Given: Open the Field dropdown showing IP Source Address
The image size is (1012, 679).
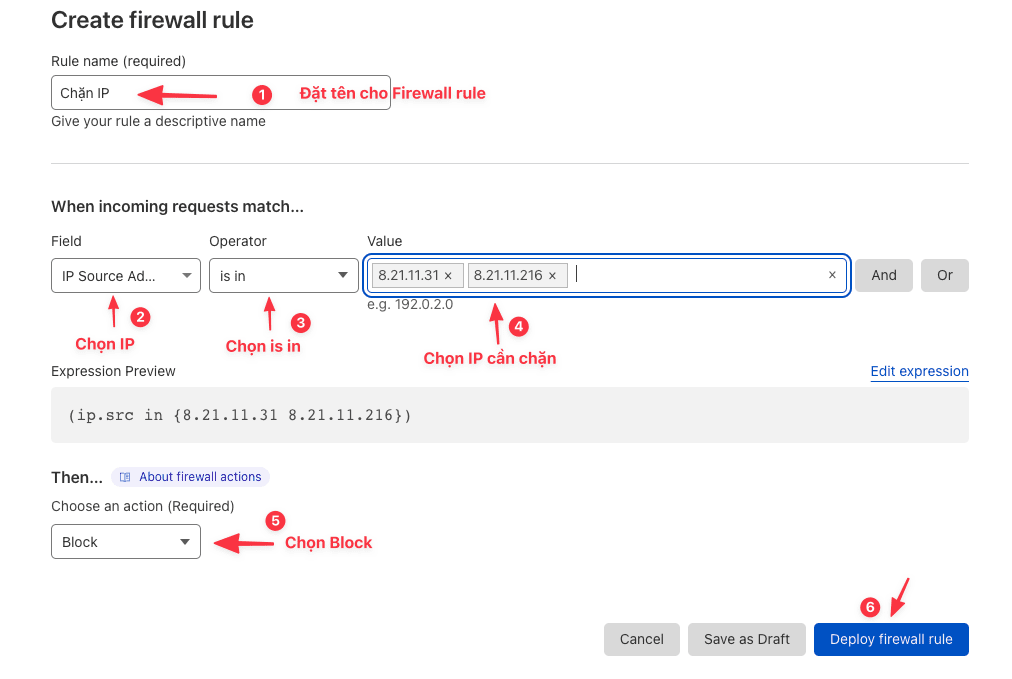Looking at the screenshot, I should point(125,275).
